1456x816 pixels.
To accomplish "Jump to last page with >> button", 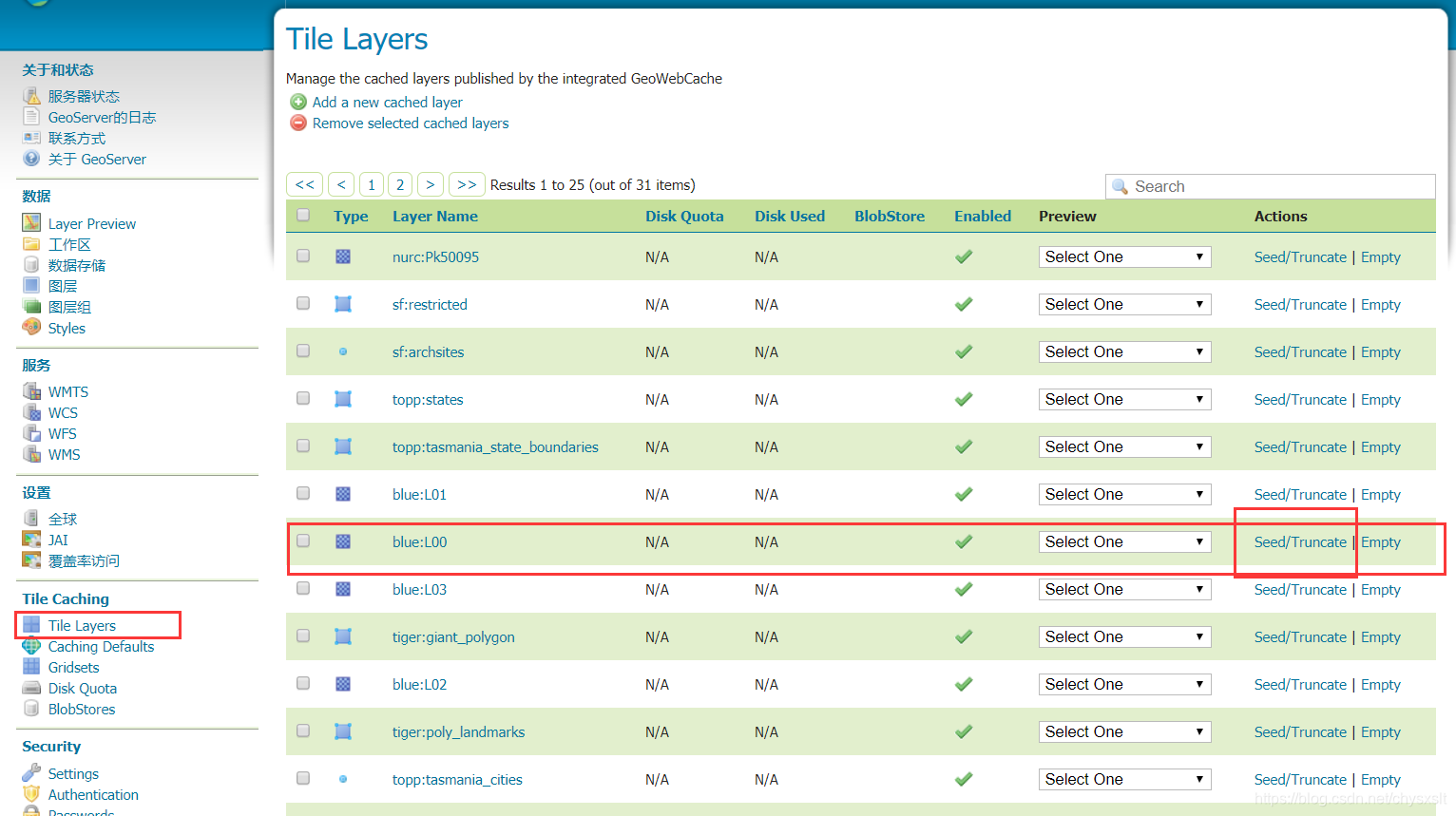I will tap(467, 184).
